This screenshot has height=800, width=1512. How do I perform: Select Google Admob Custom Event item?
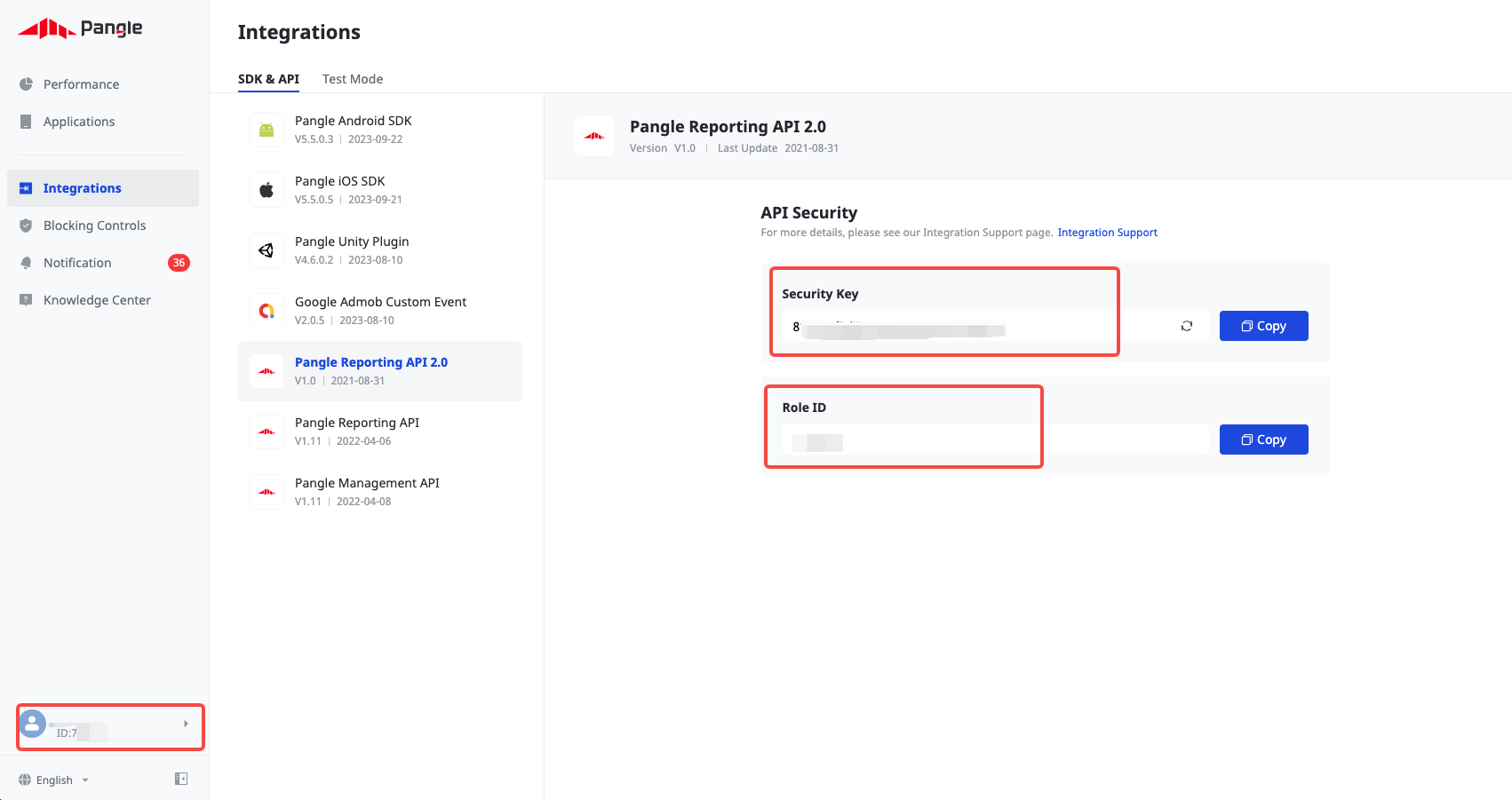[380, 311]
